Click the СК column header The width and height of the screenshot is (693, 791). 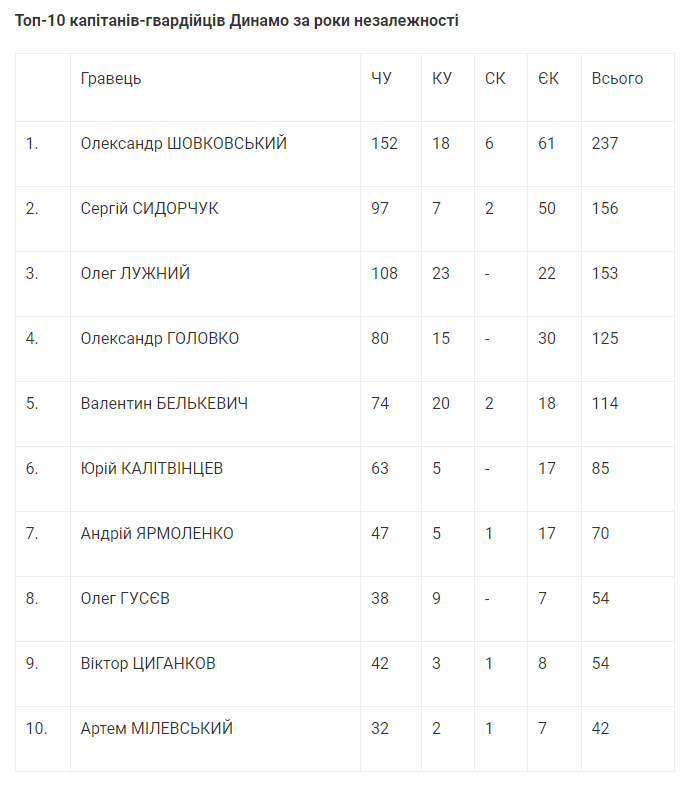495,79
